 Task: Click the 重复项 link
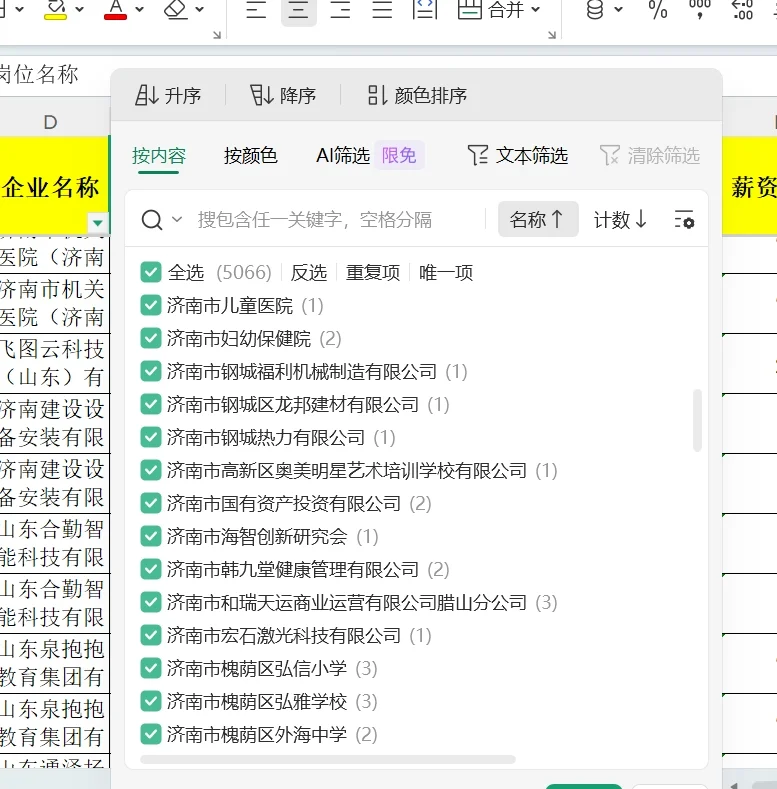(373, 272)
